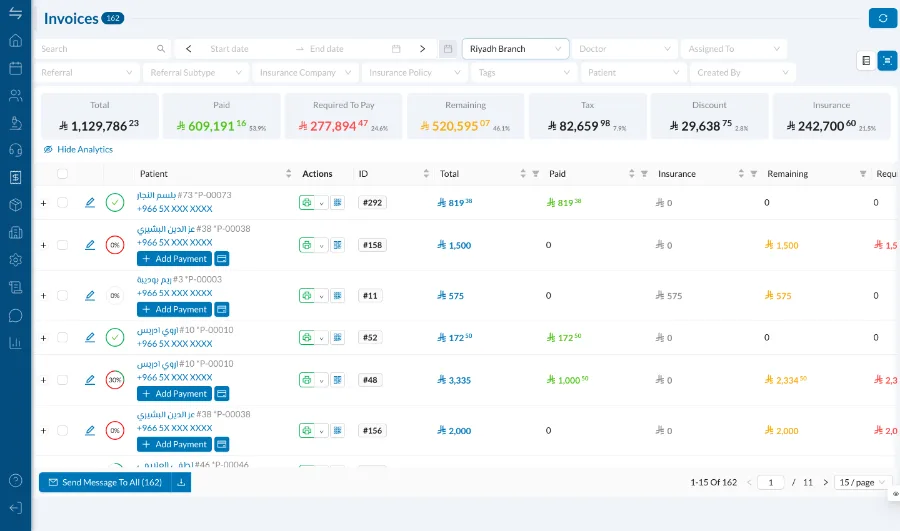This screenshot has height=531, width=900.
Task: Click Add Payment for invoice #11
Action: 174,309
